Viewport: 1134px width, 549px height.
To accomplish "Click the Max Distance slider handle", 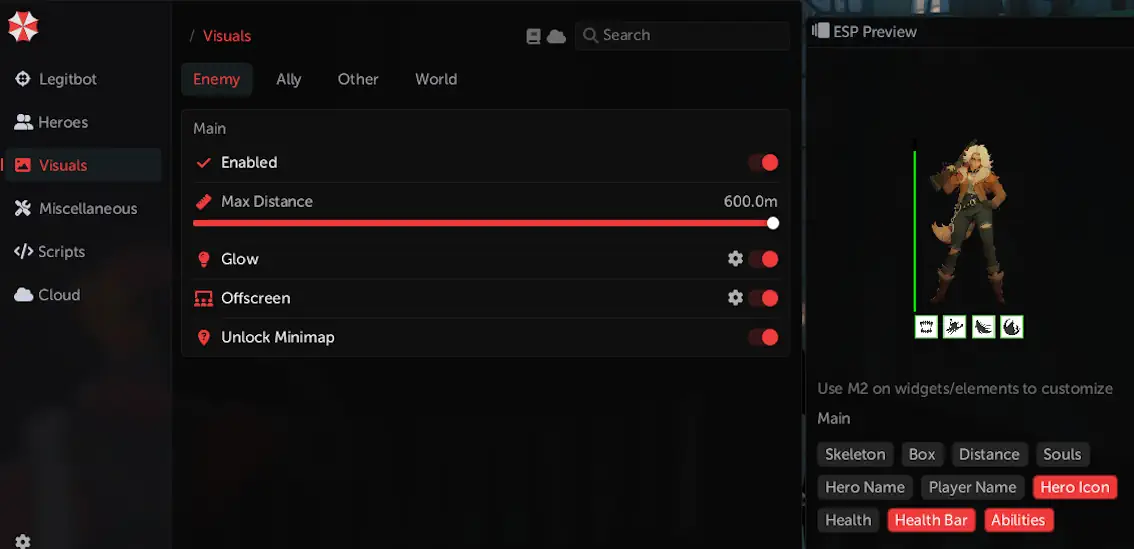I will pyautogui.click(x=773, y=224).
